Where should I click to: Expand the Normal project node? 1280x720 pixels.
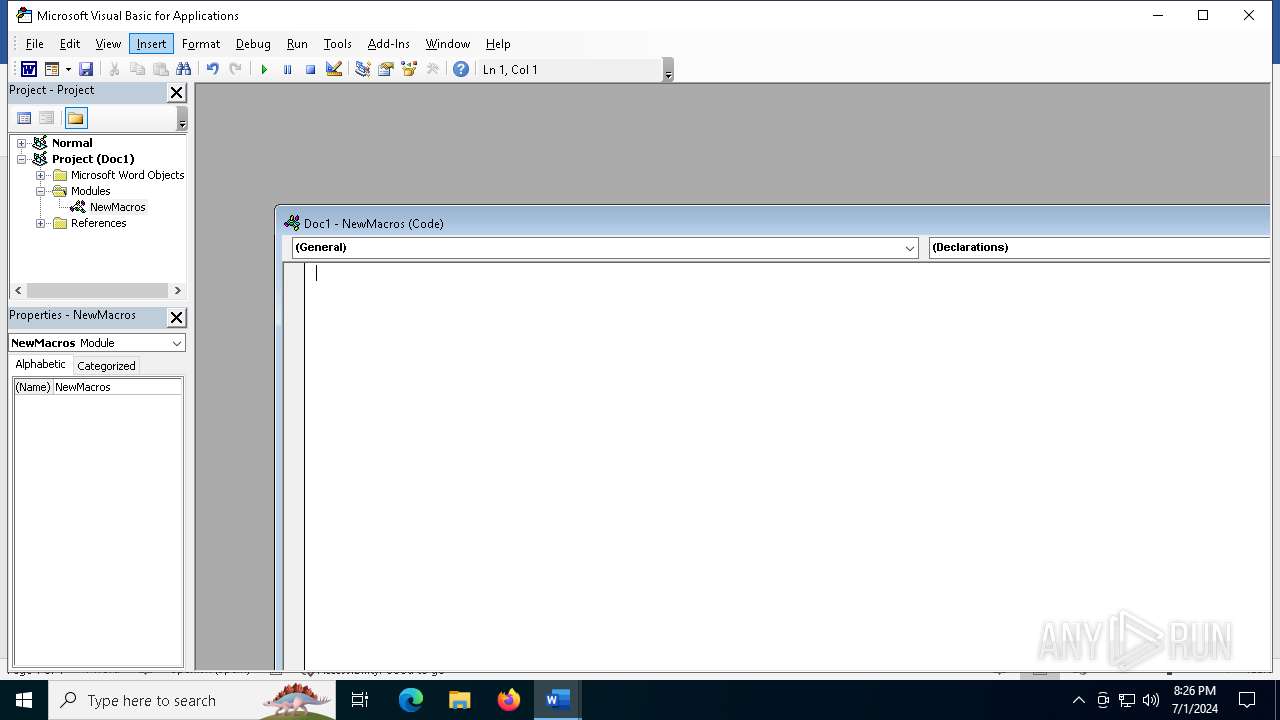click(21, 143)
